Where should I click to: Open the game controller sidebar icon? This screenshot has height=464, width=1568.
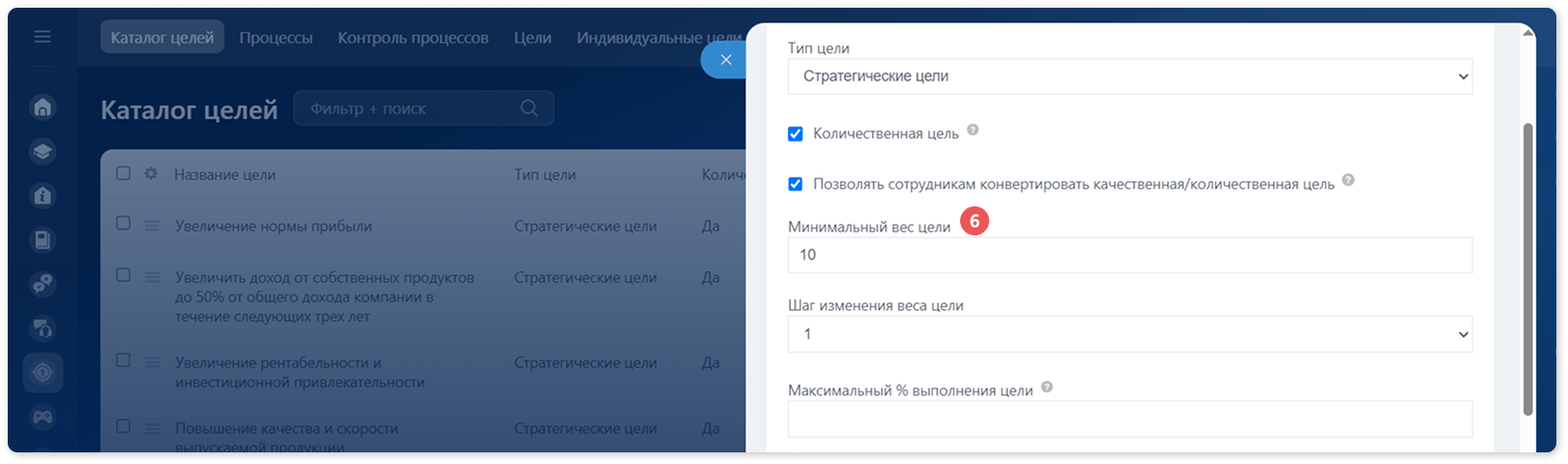point(43,418)
